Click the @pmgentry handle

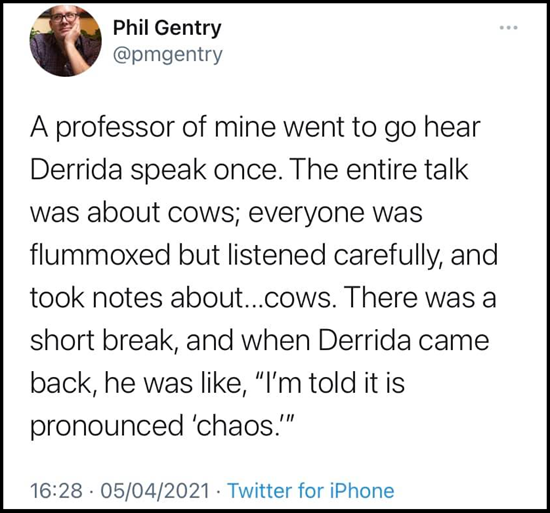tap(168, 55)
